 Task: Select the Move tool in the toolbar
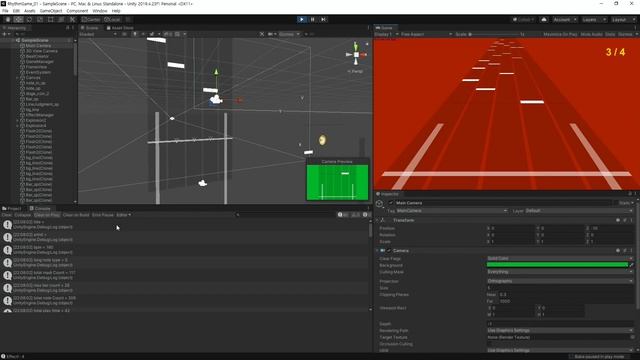pos(18,19)
